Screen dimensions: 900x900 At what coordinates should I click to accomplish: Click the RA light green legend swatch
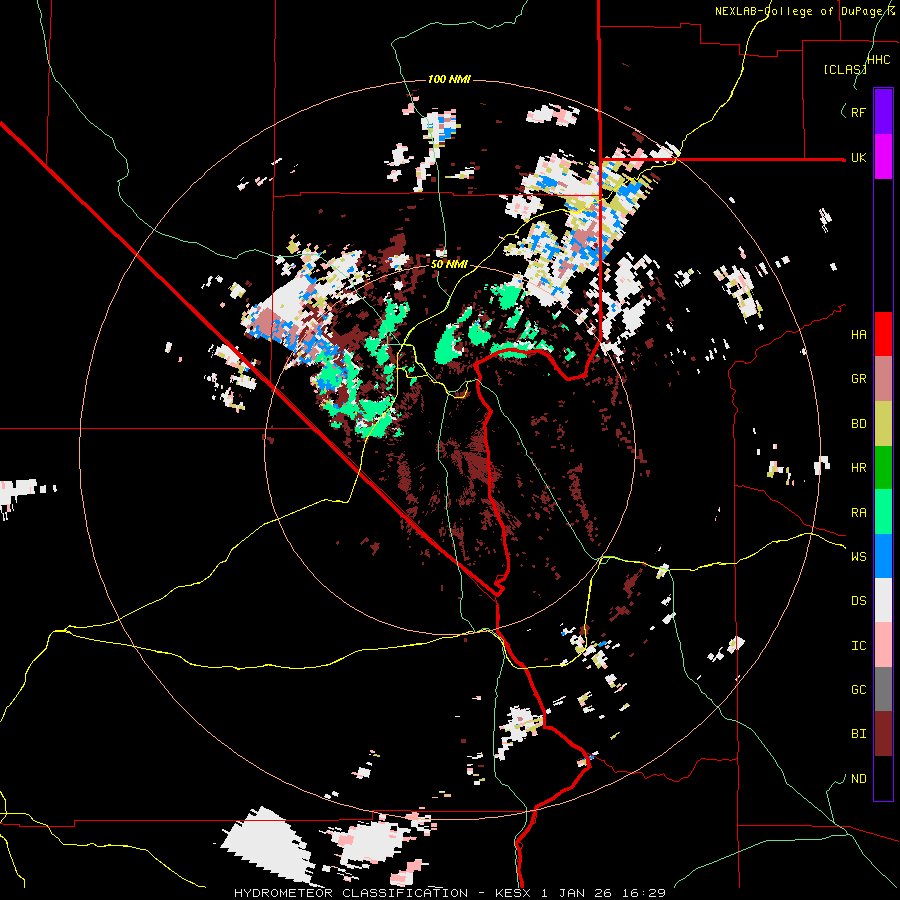point(883,512)
